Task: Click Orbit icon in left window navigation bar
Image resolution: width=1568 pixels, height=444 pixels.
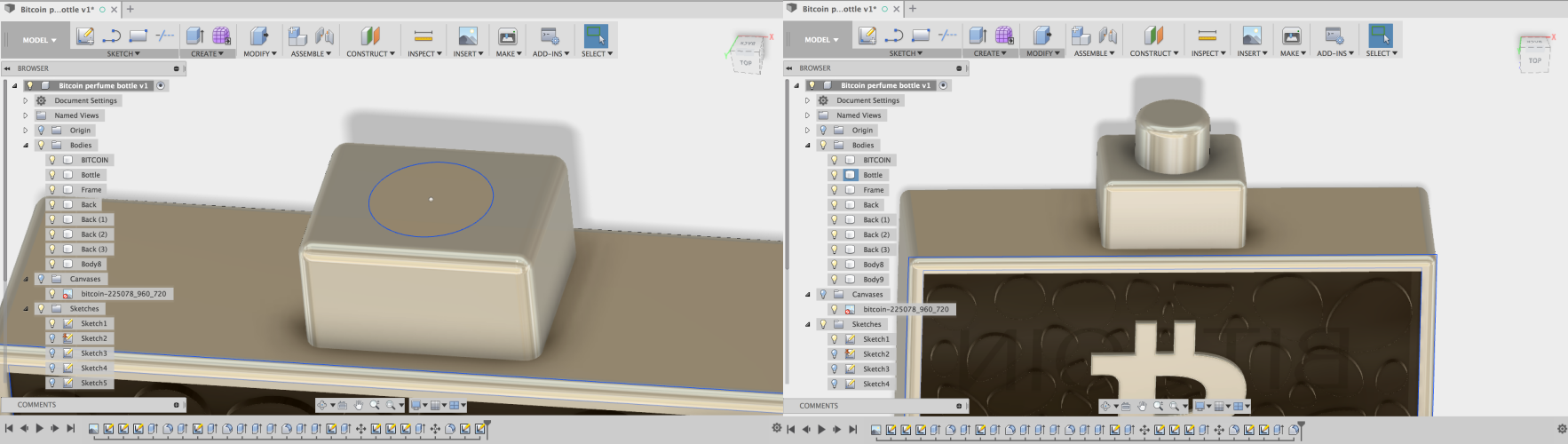Action: pos(322,405)
